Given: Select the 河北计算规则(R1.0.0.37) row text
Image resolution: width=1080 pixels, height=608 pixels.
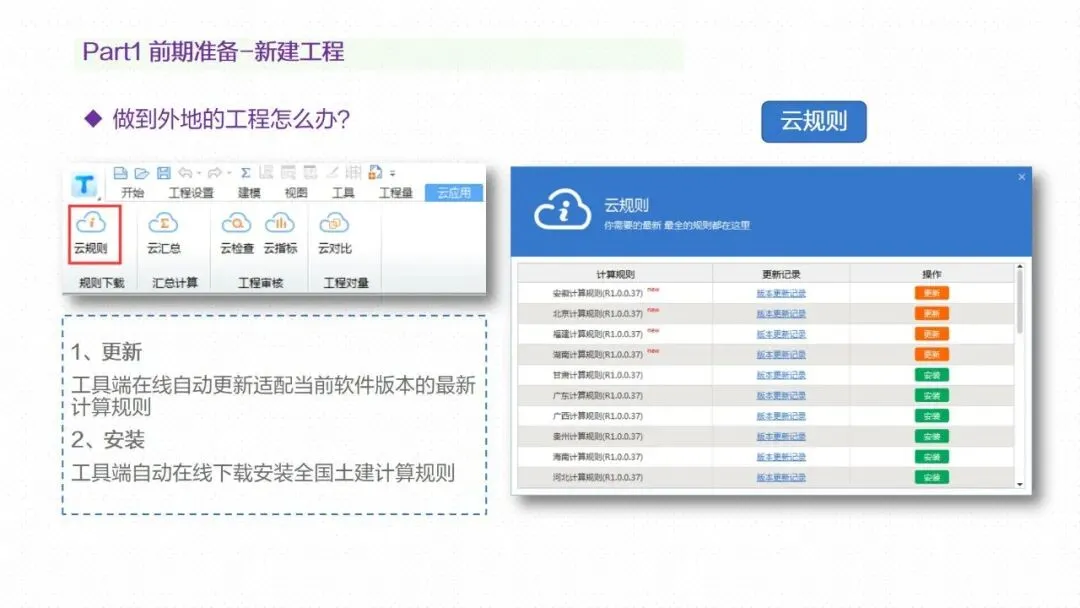Looking at the screenshot, I should point(597,477).
